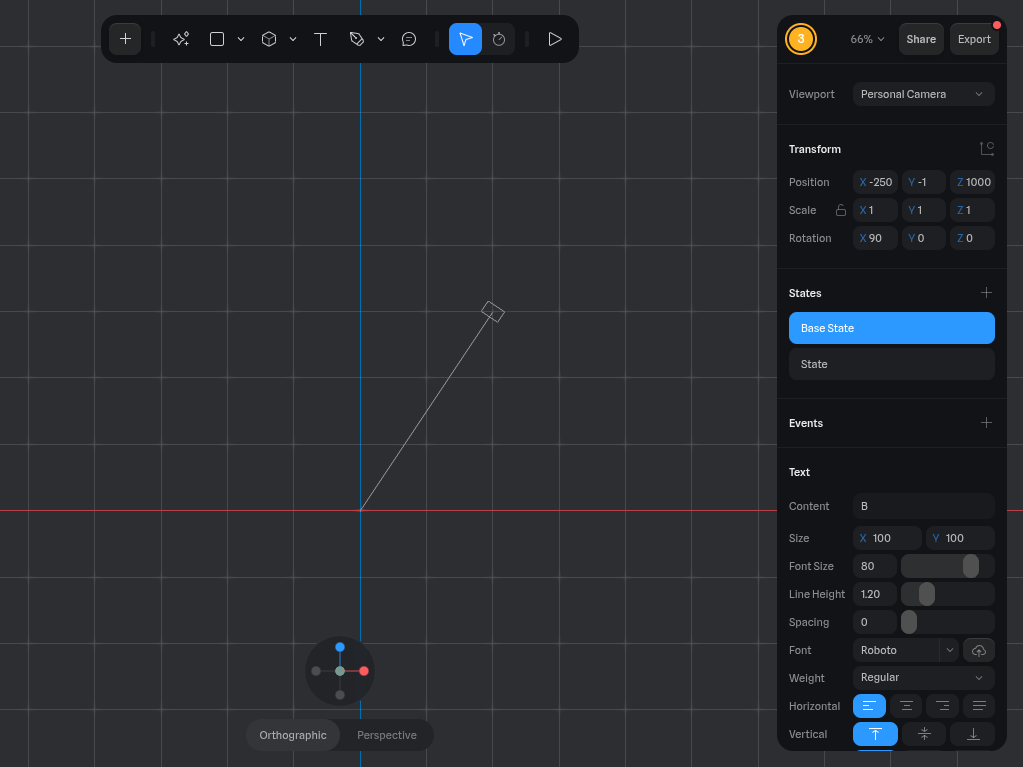The image size is (1023, 767).
Task: Click the bottom gray gizmo handle
Action: click(x=340, y=695)
